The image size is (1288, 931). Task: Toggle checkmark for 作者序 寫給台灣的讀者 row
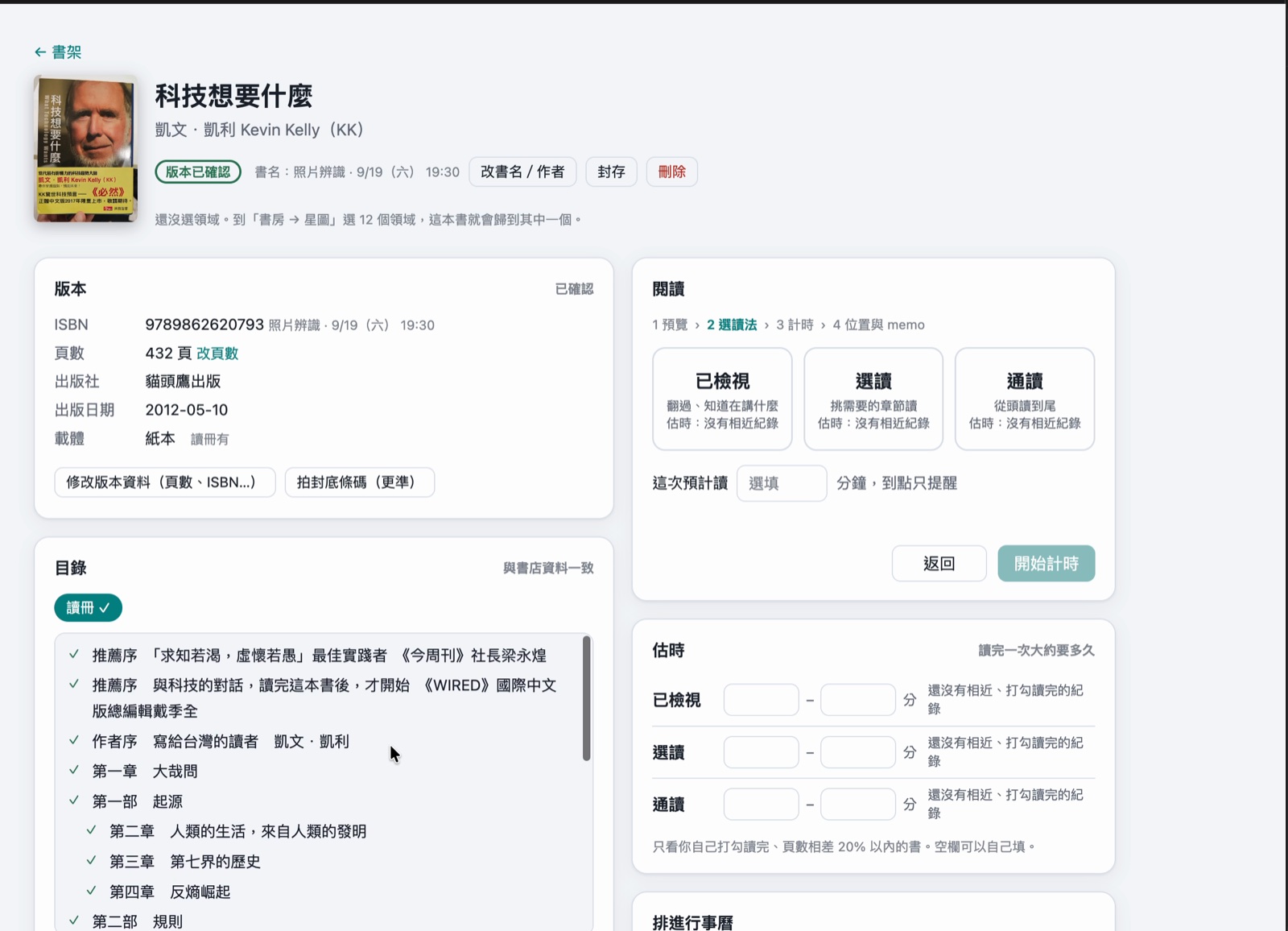(x=74, y=740)
